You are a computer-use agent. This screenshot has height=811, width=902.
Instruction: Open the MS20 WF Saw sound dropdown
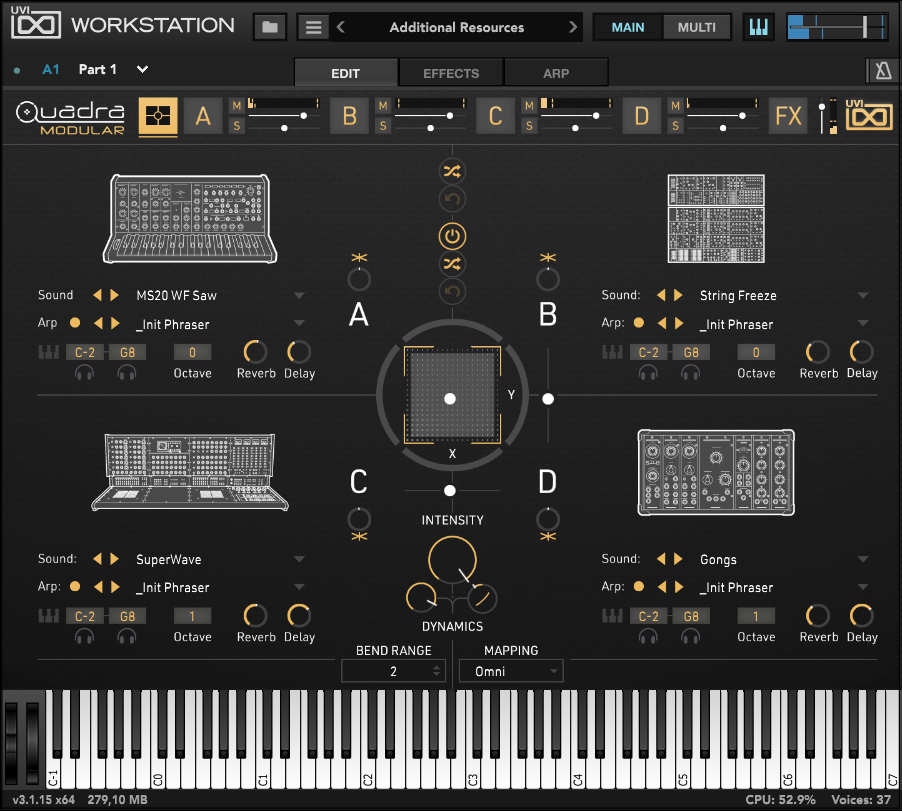(x=299, y=295)
